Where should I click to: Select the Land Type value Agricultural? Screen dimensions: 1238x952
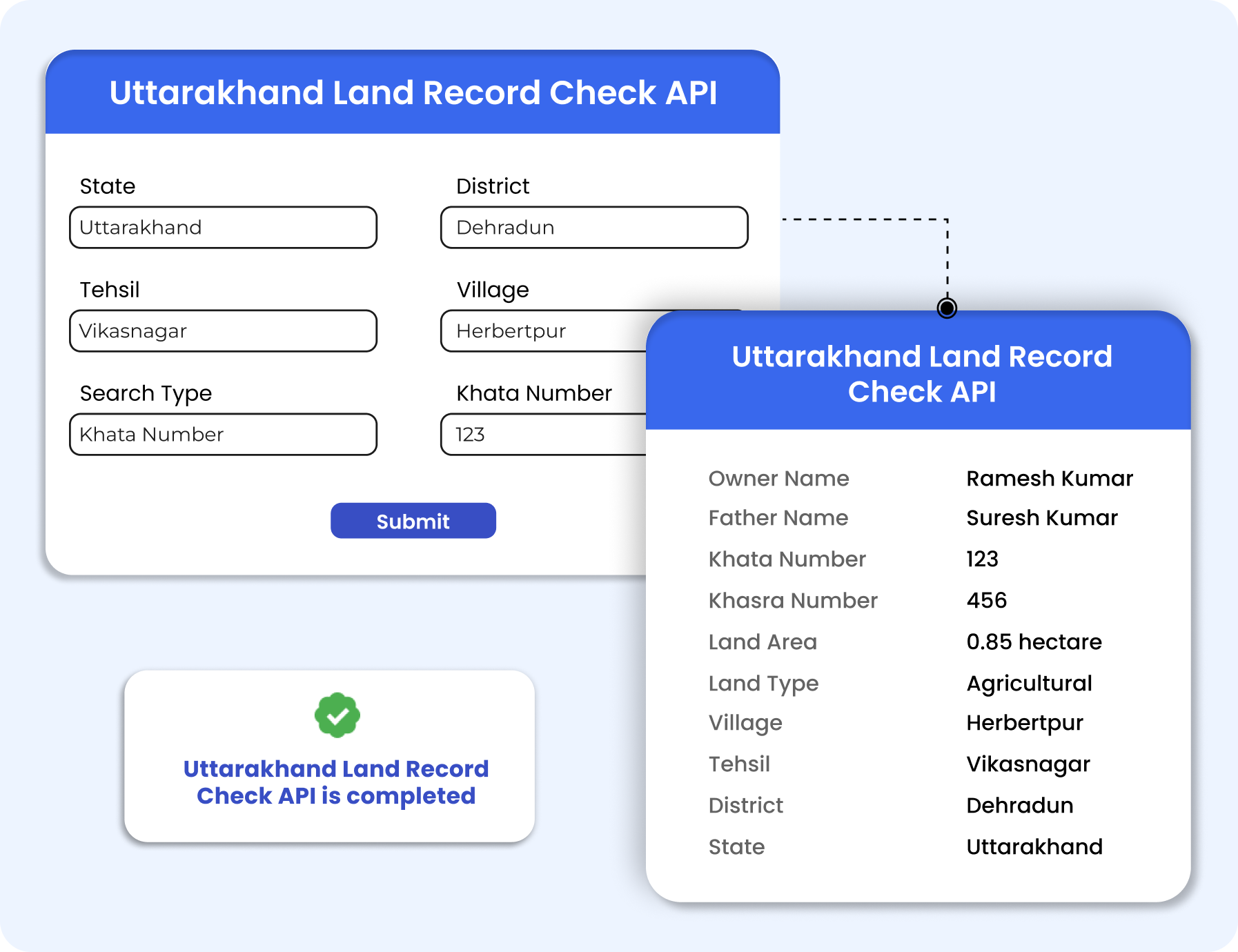tap(1029, 683)
